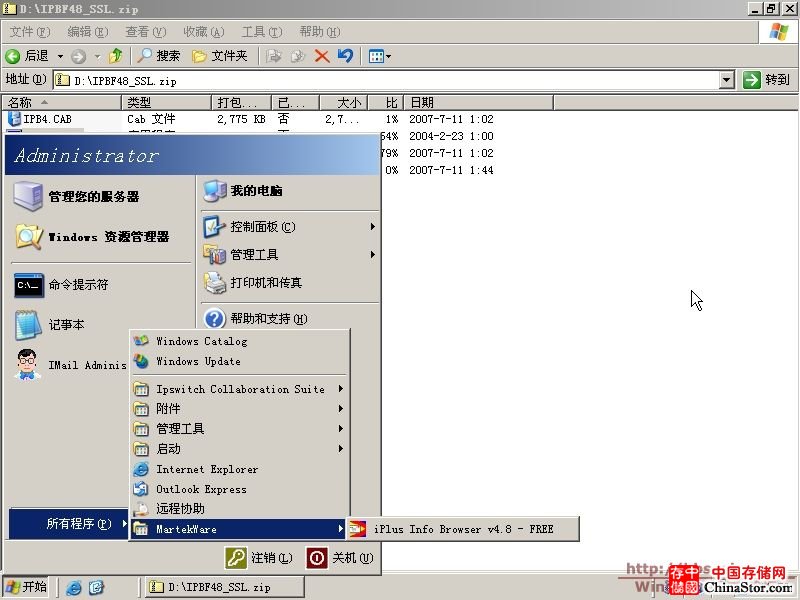Toggle the Folders (文件夹) pane button
Screen dimensions: 800x600
tap(219, 56)
